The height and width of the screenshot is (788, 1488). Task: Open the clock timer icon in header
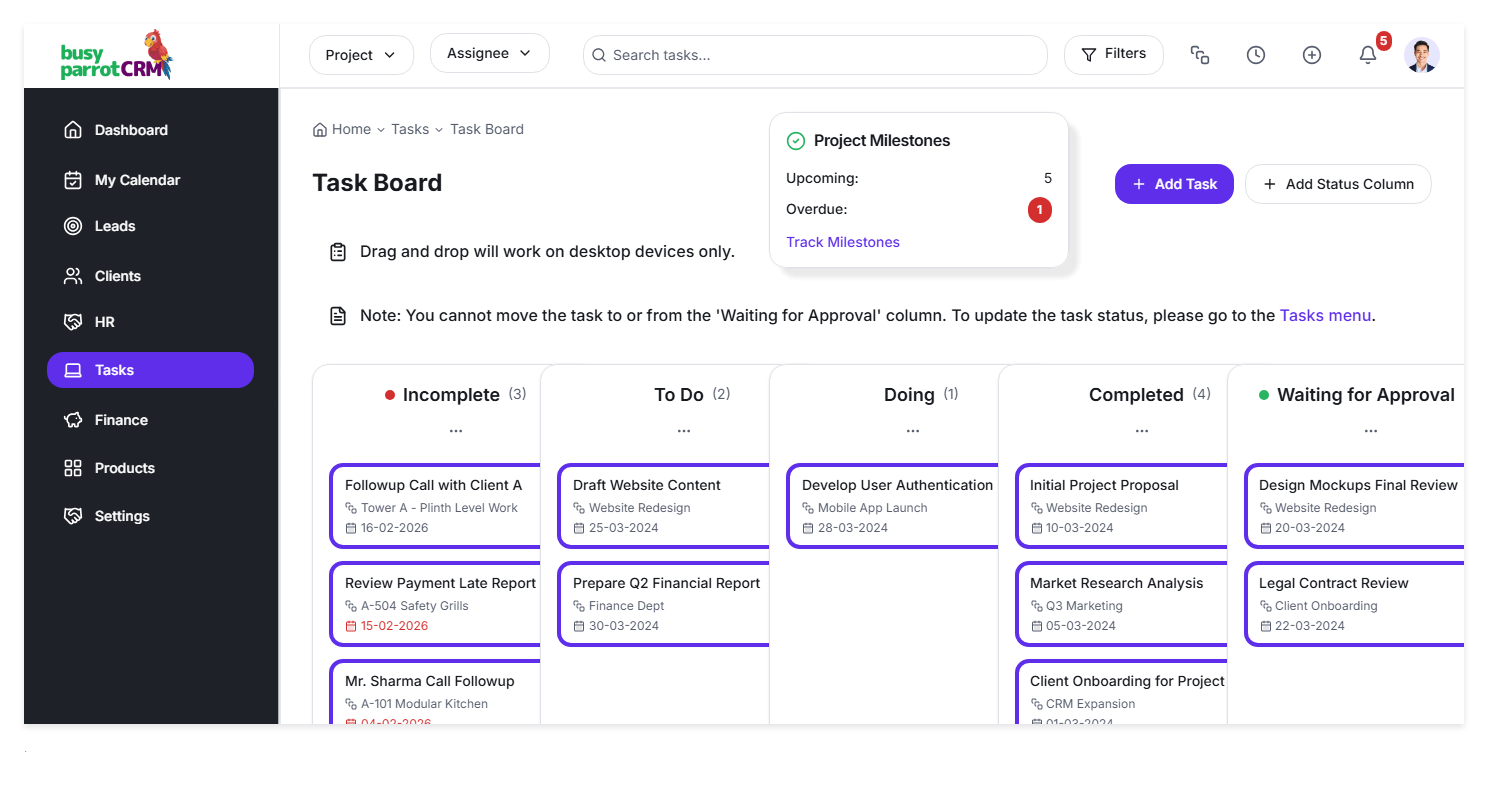click(1256, 55)
